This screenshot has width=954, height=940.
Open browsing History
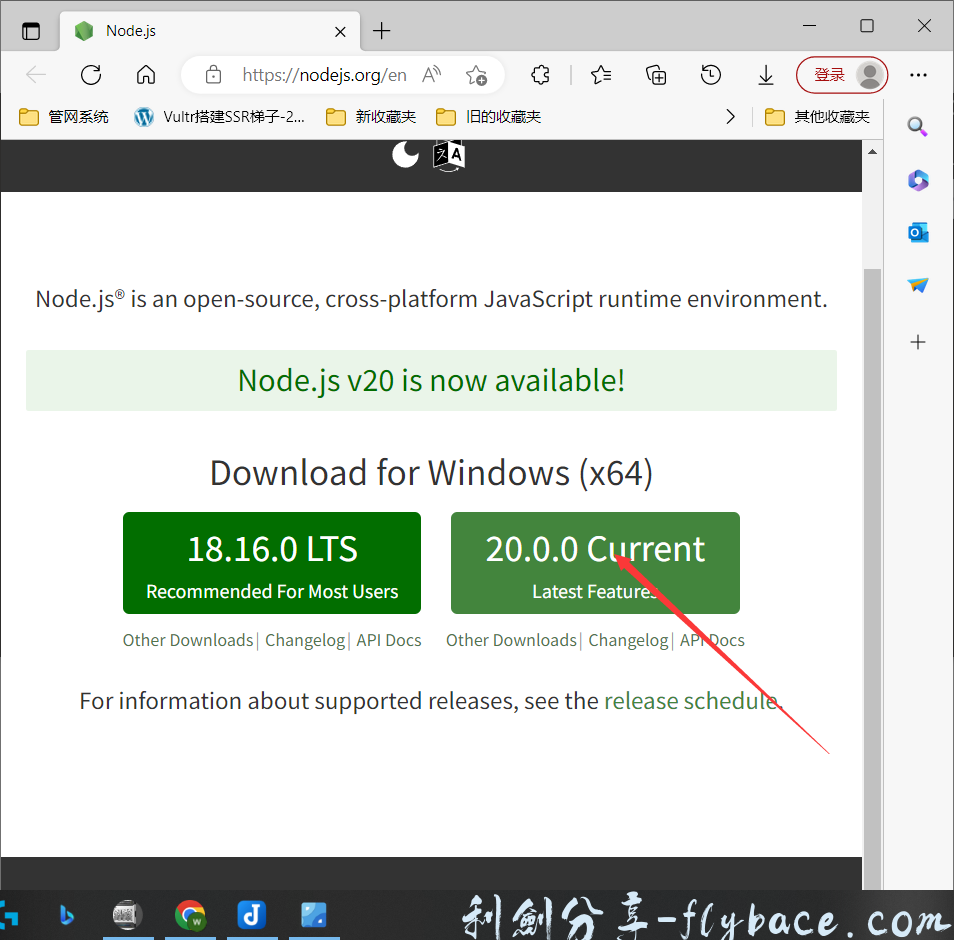pyautogui.click(x=711, y=75)
